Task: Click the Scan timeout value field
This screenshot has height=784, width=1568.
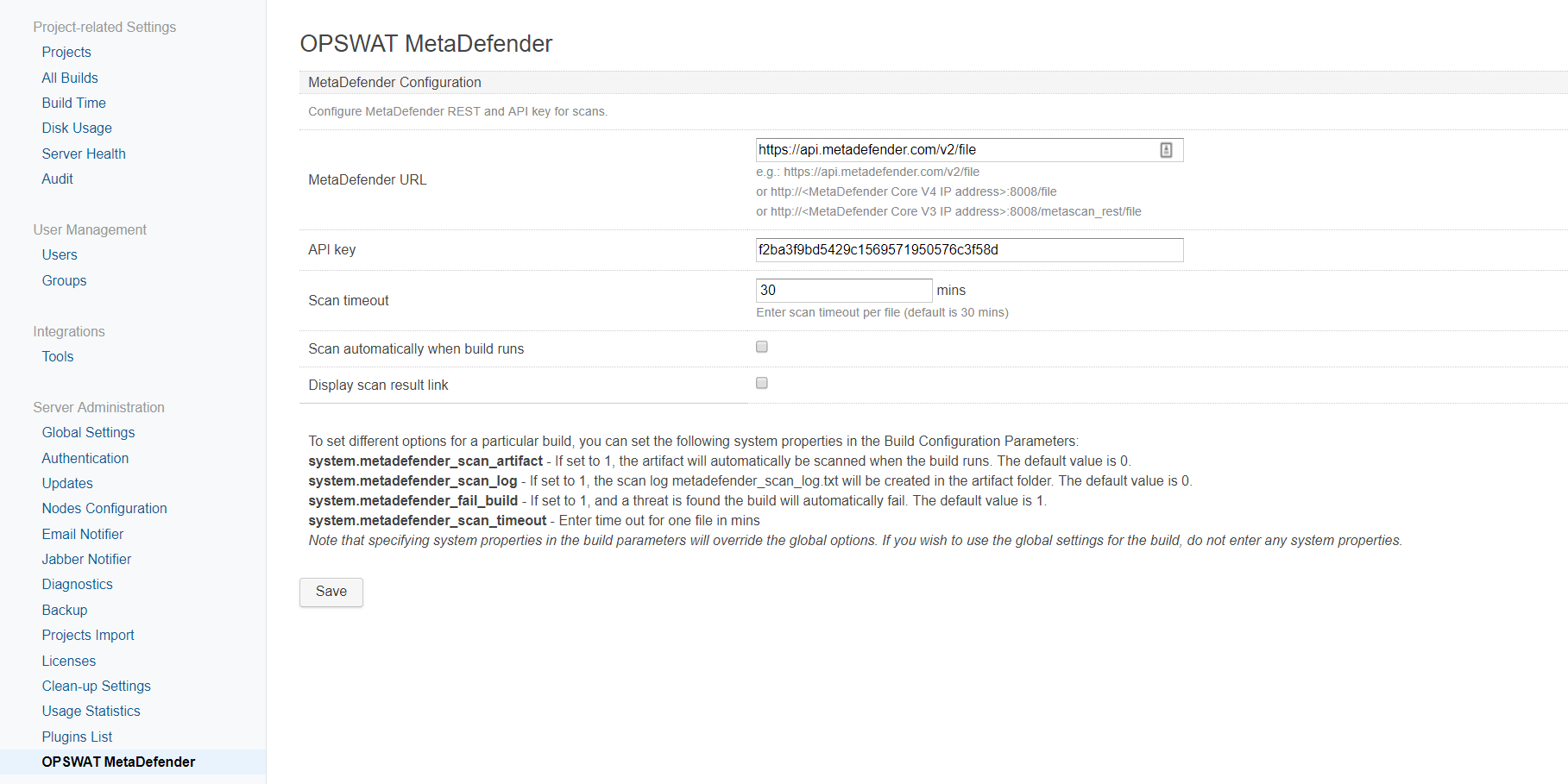Action: [x=843, y=290]
